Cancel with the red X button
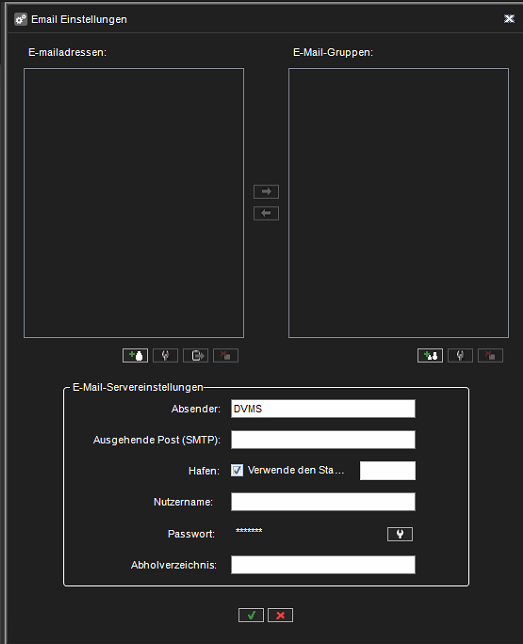The height and width of the screenshot is (644, 523). click(x=281, y=615)
